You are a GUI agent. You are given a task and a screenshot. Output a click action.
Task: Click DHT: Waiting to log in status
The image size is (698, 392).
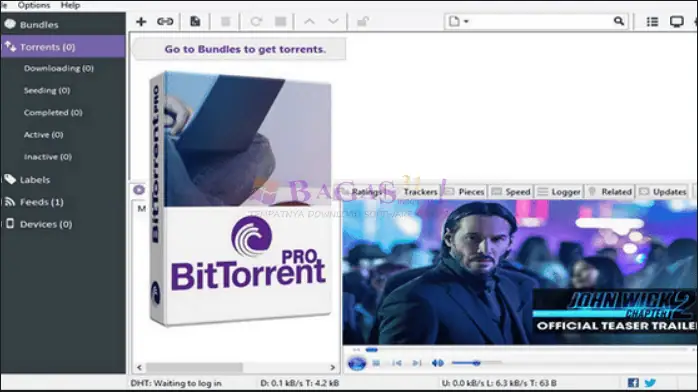tap(176, 383)
